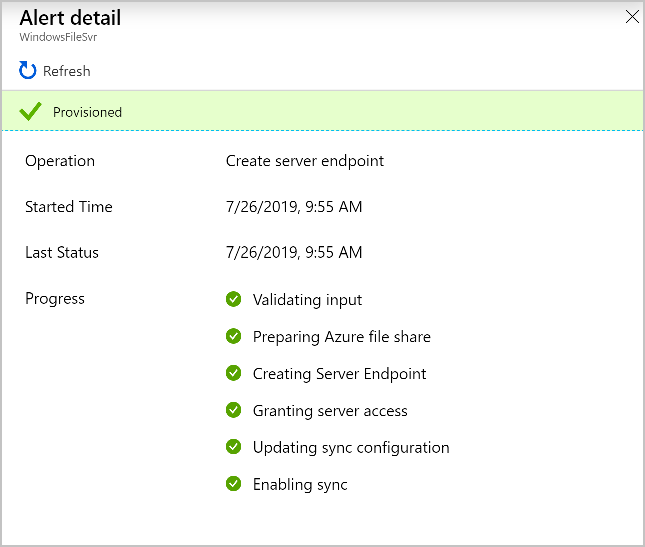Select the Progress label
This screenshot has height=547, width=645.
(55, 299)
